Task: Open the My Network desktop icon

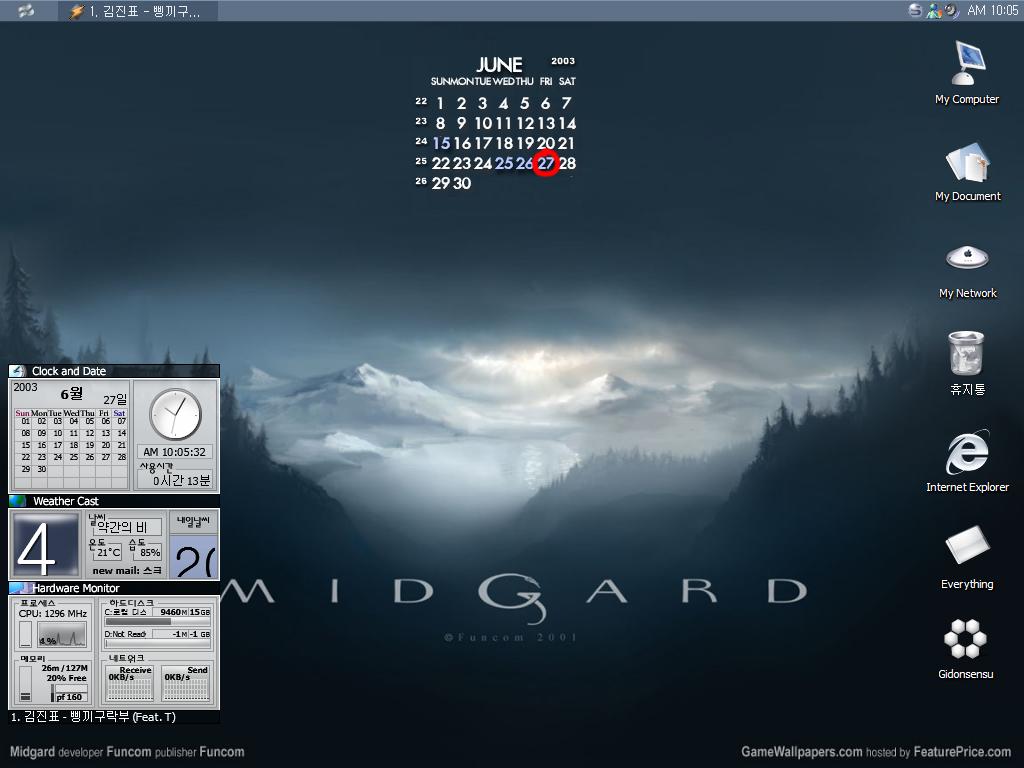Action: click(x=967, y=259)
